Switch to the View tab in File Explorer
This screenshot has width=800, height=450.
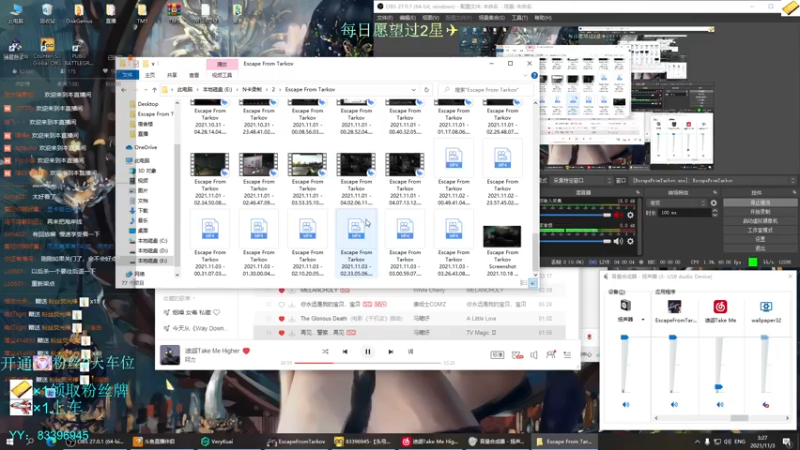click(x=194, y=75)
